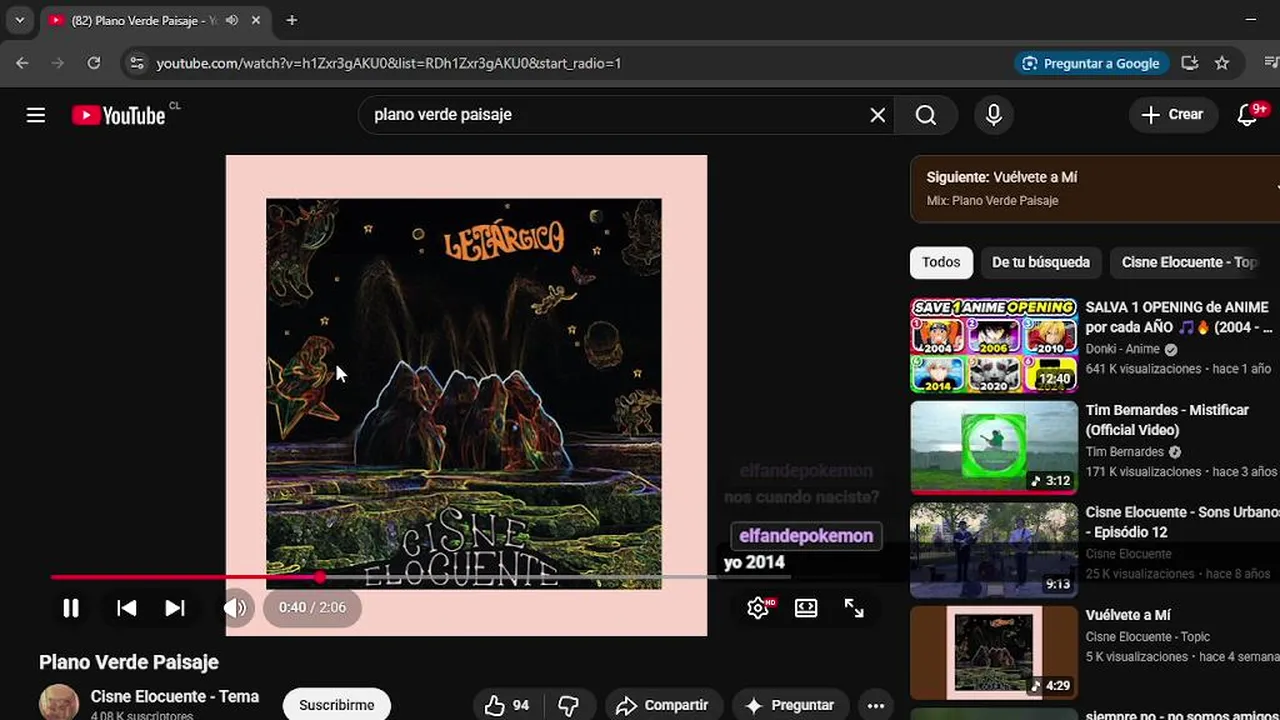1280x720 pixels.
Task: Skip to next track
Action: 175,608
